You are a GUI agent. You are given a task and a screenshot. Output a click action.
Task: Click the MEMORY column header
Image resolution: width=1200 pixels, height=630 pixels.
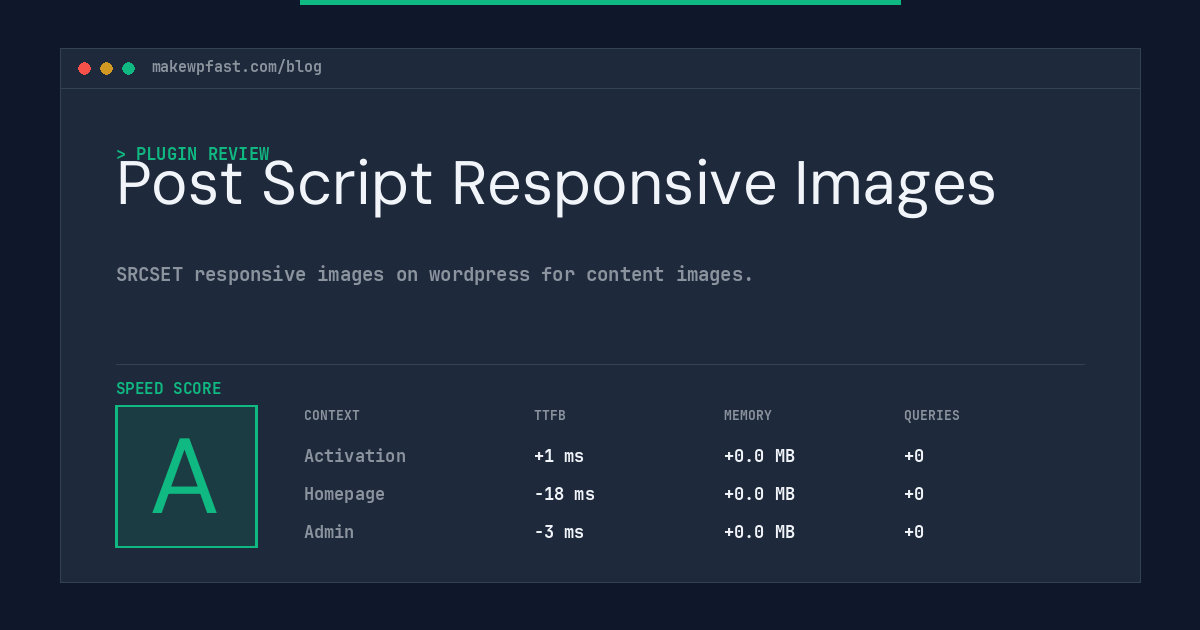[748, 416]
